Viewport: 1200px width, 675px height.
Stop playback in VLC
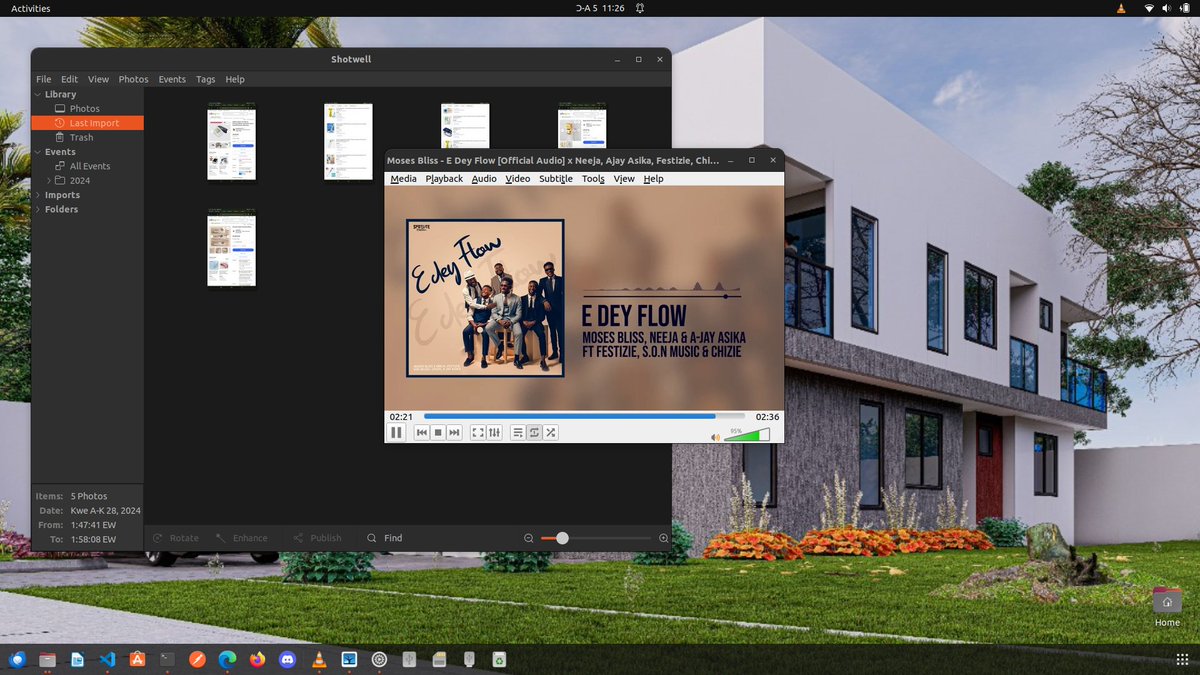pos(438,432)
